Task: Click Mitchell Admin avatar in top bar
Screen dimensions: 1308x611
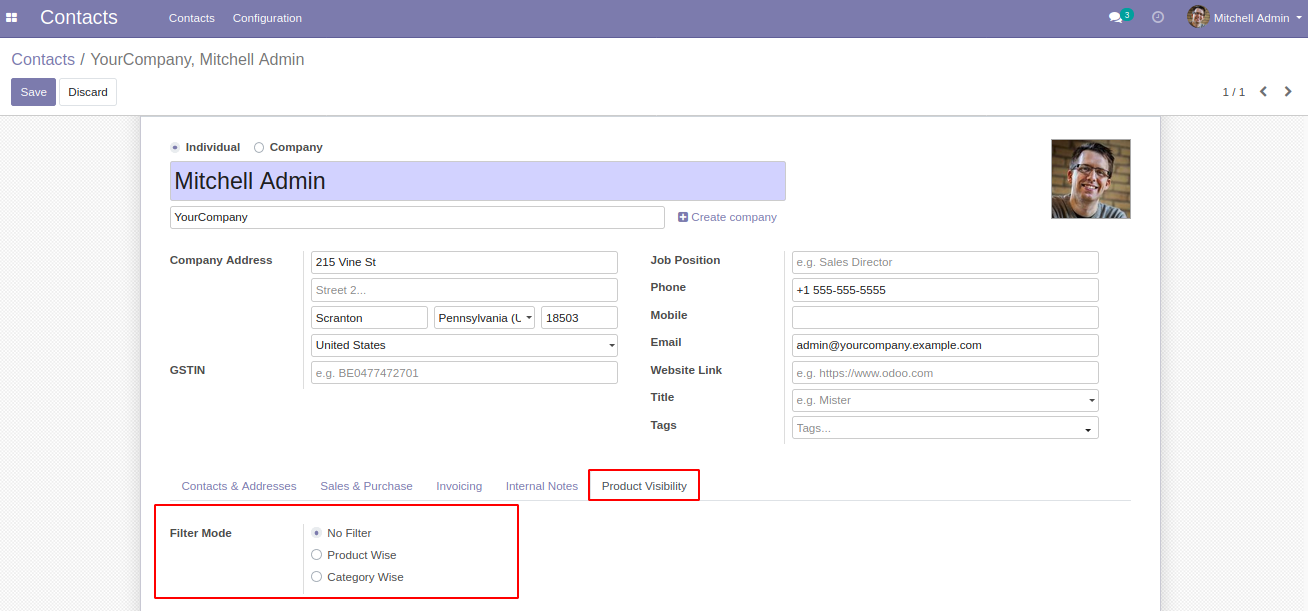Action: point(1197,17)
